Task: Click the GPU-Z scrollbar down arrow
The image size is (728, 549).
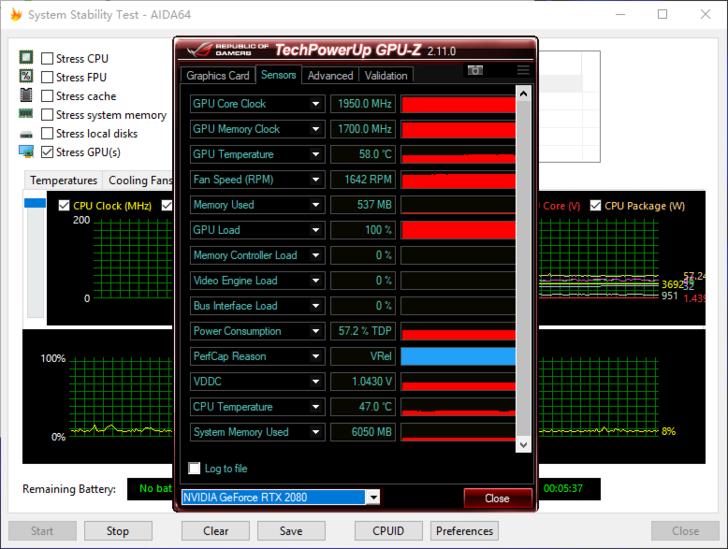Action: (x=523, y=444)
